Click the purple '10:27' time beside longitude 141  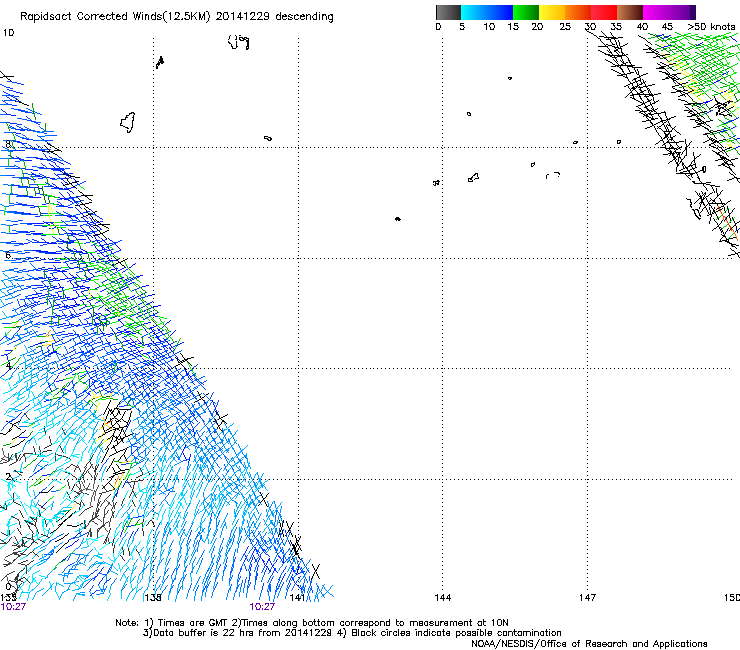[262, 607]
